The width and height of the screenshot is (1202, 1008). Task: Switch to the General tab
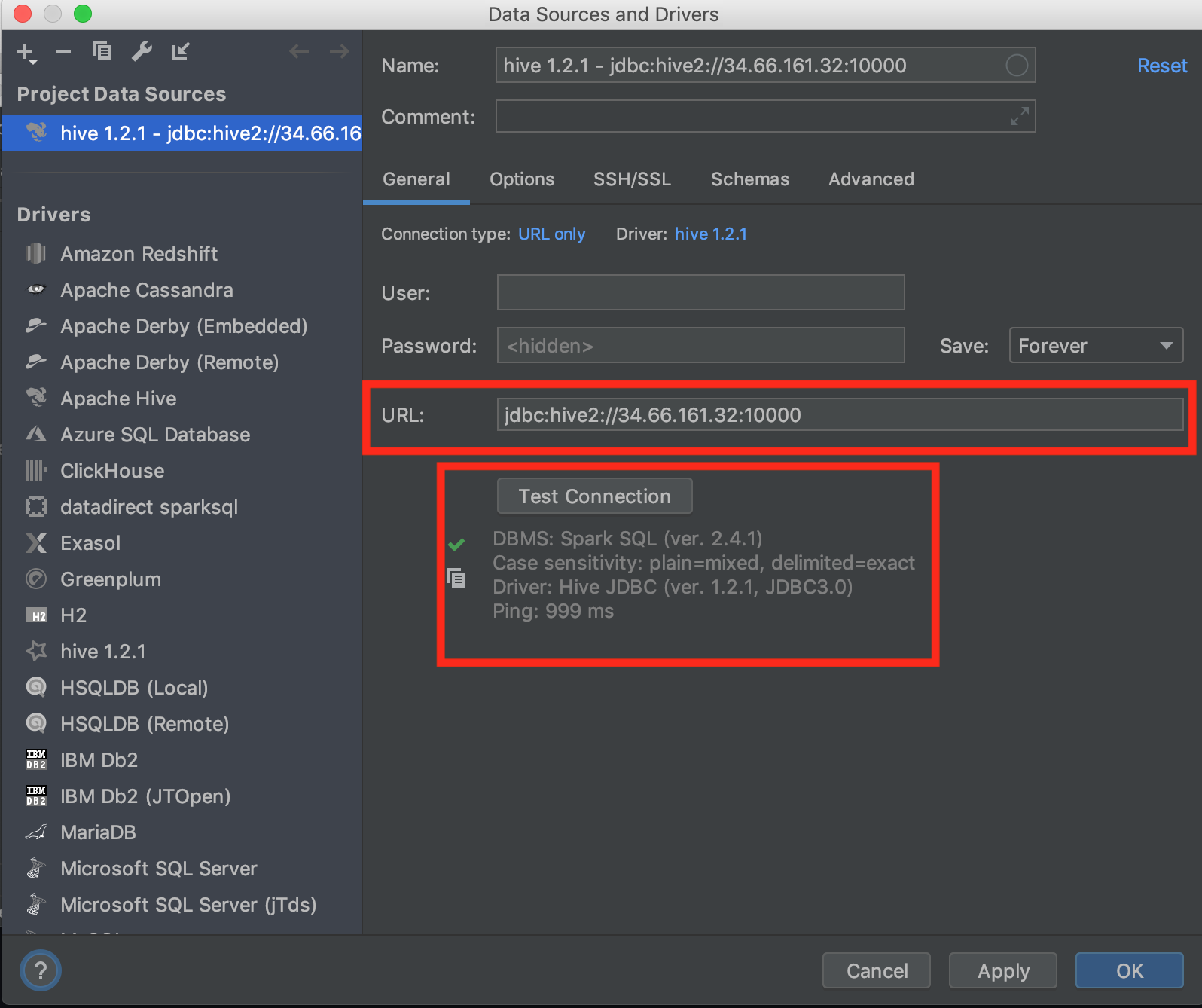click(416, 179)
